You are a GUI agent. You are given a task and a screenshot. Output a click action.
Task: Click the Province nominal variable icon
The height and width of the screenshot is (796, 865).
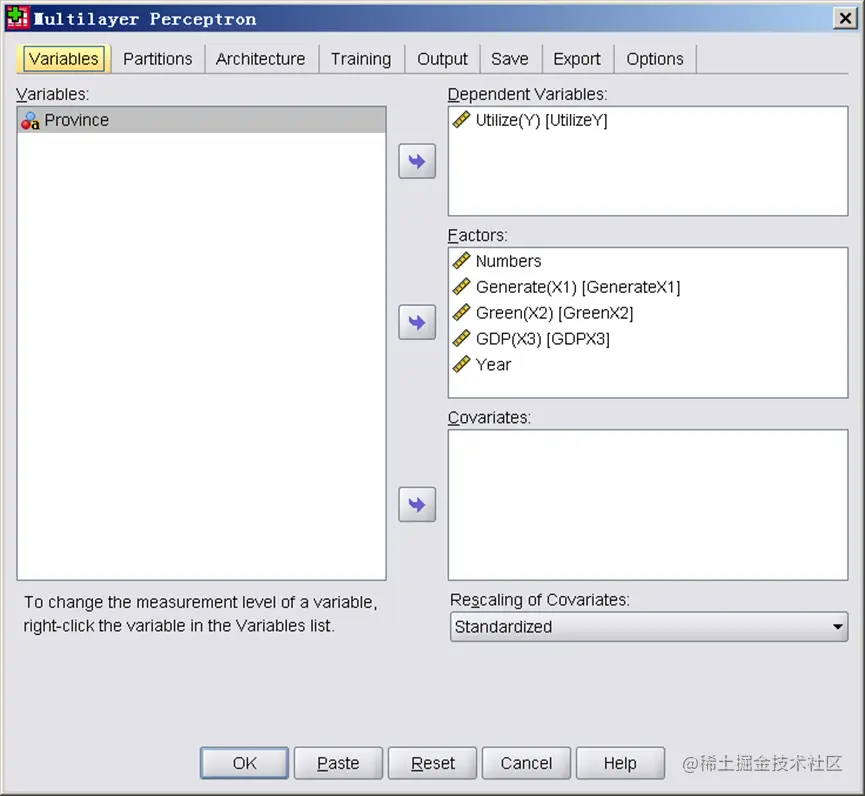[30, 120]
